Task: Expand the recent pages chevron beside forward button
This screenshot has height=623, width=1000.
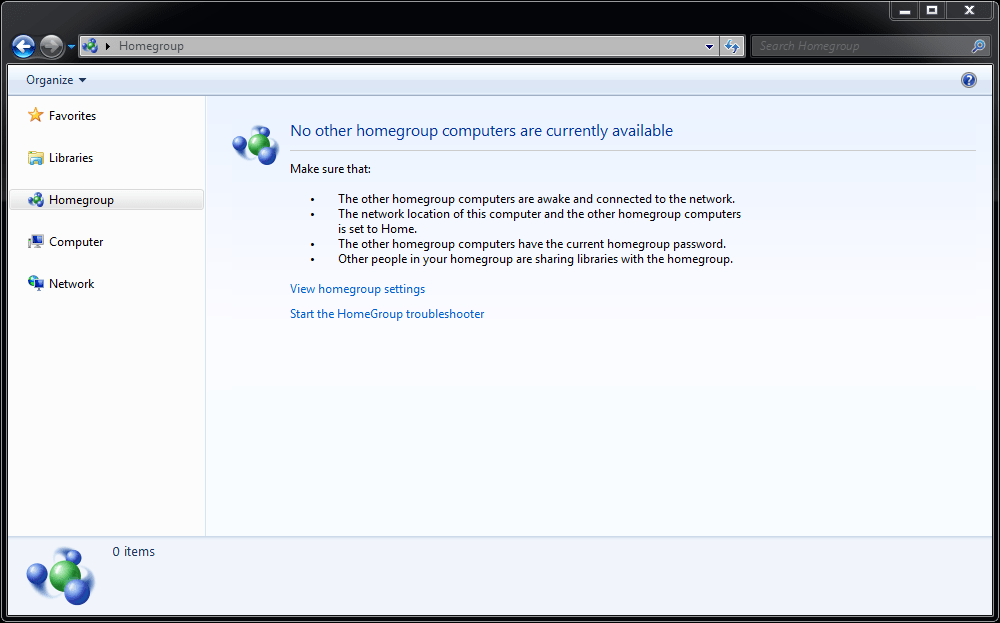Action: pos(70,46)
